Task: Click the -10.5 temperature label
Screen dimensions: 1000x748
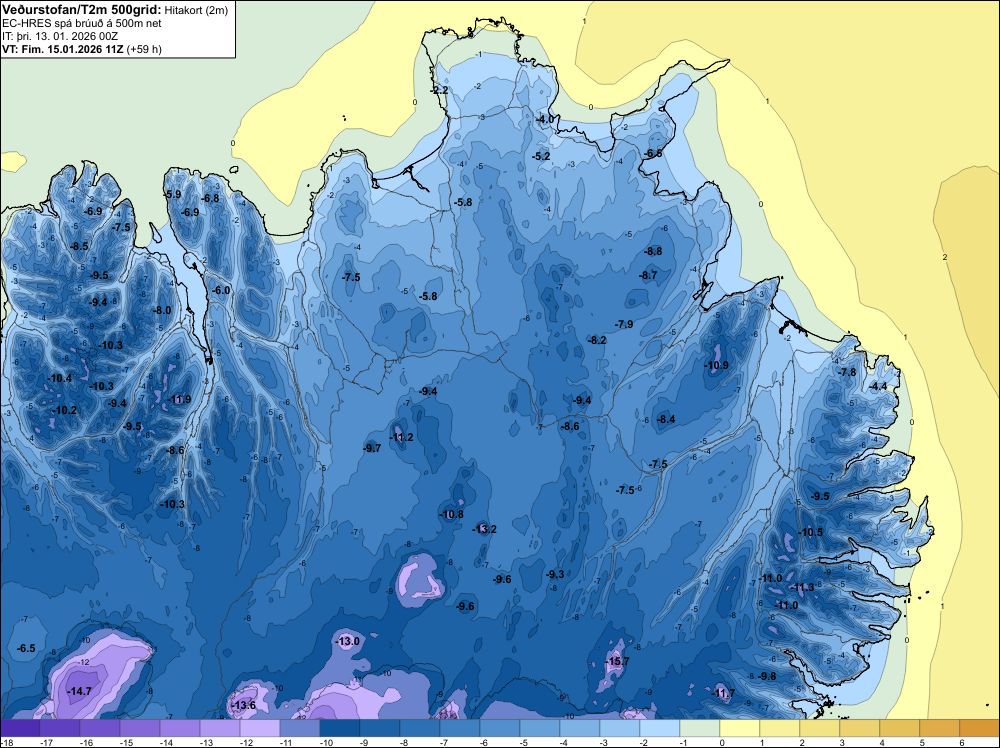Action: (811, 532)
